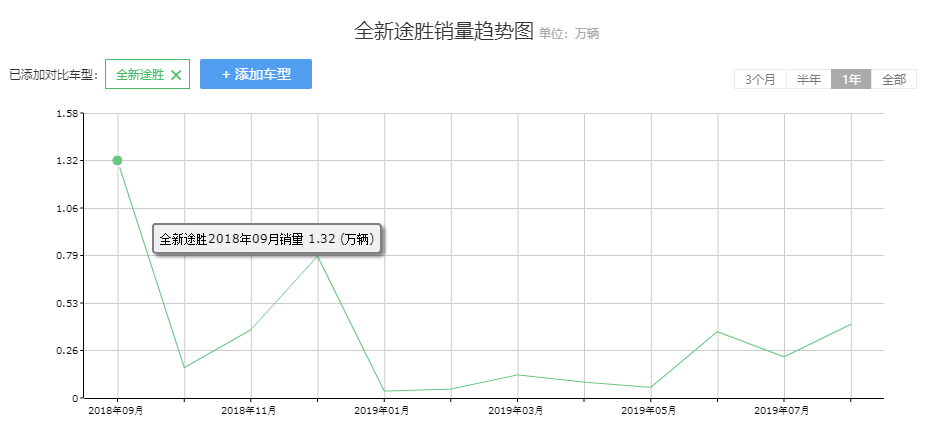Image resolution: width=933 pixels, height=433 pixels.
Task: Click the 0.26 y-axis value
Action: (67, 351)
